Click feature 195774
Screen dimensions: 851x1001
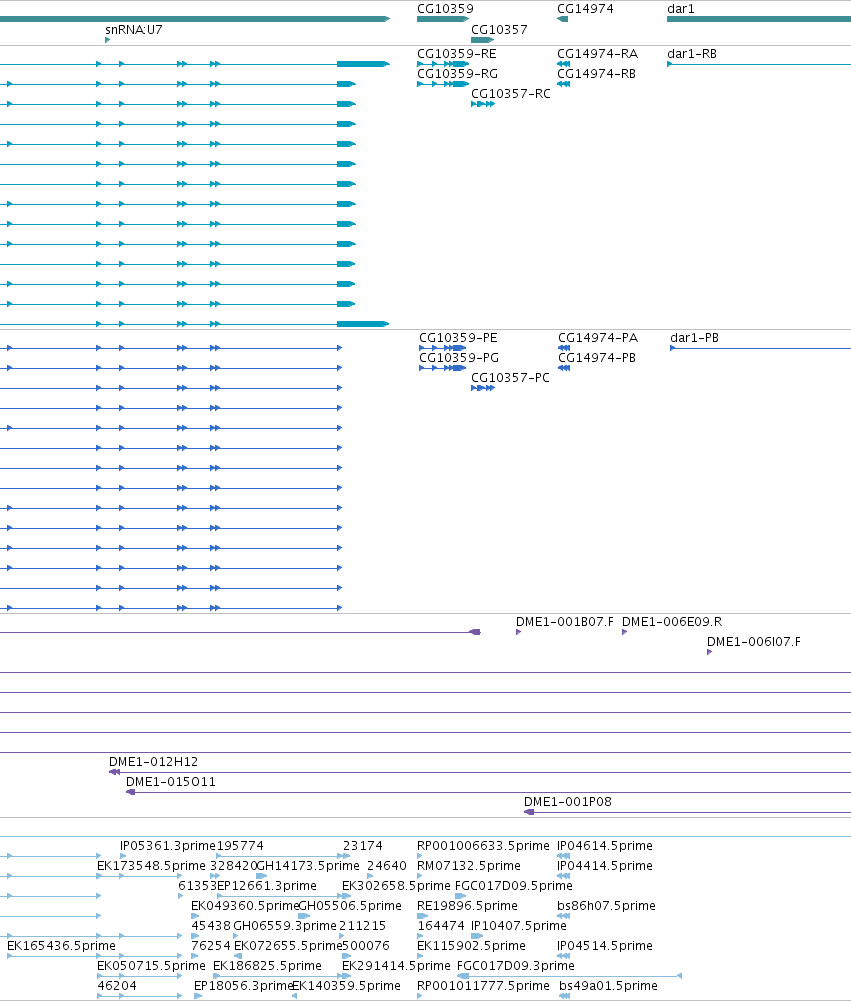point(240,846)
